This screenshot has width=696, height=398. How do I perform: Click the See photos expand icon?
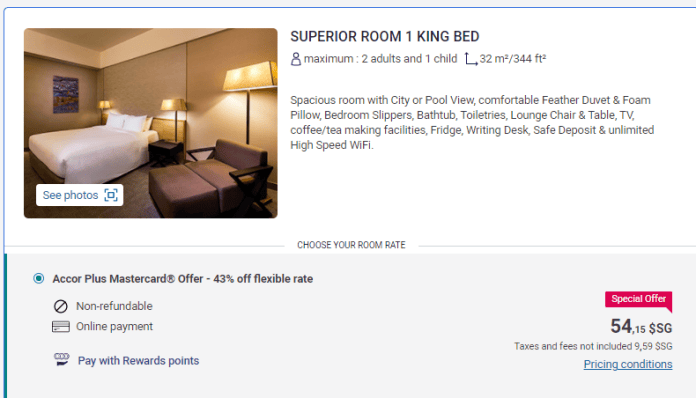[111, 195]
